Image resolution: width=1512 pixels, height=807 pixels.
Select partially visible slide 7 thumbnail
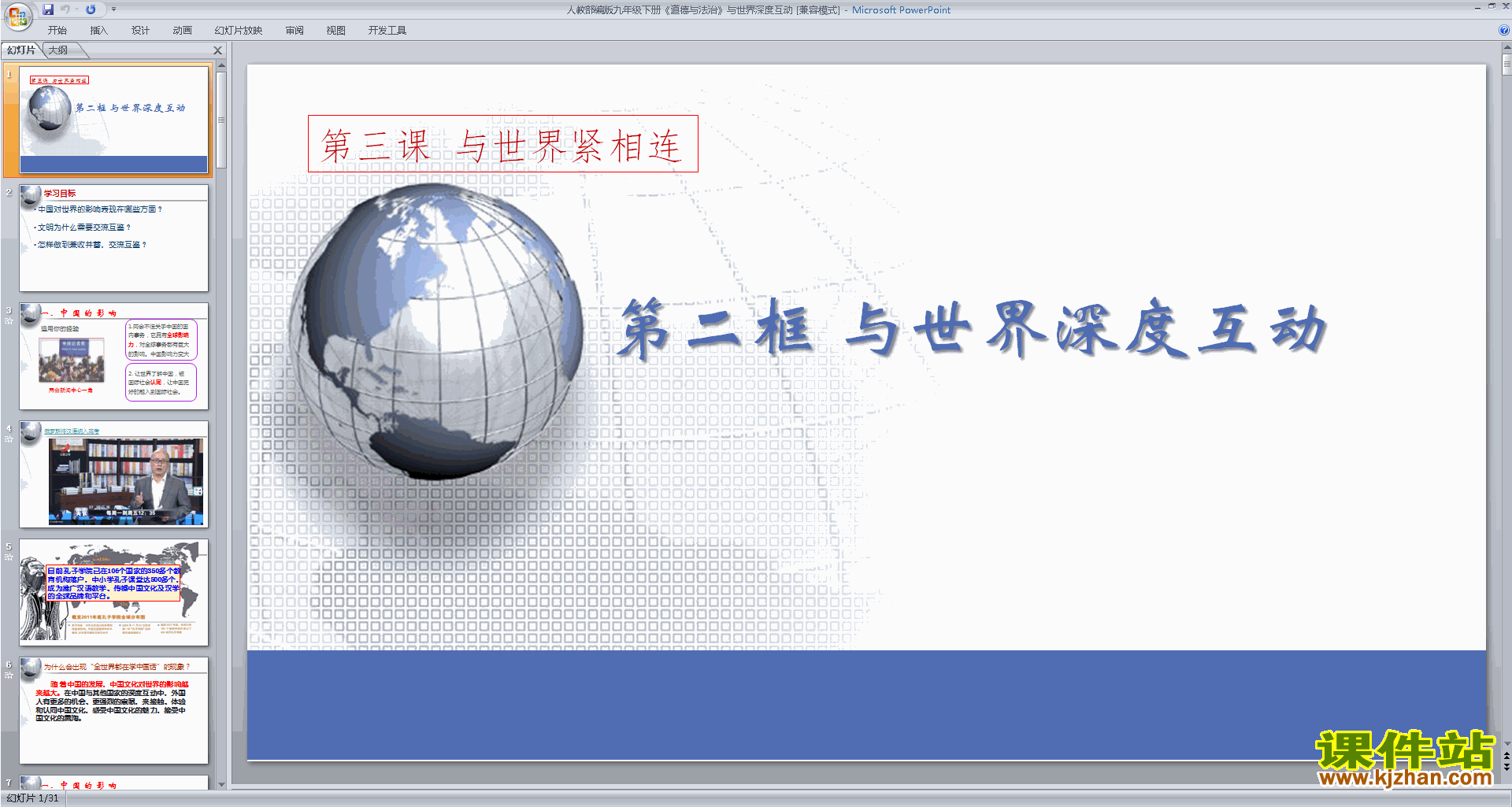(x=114, y=783)
